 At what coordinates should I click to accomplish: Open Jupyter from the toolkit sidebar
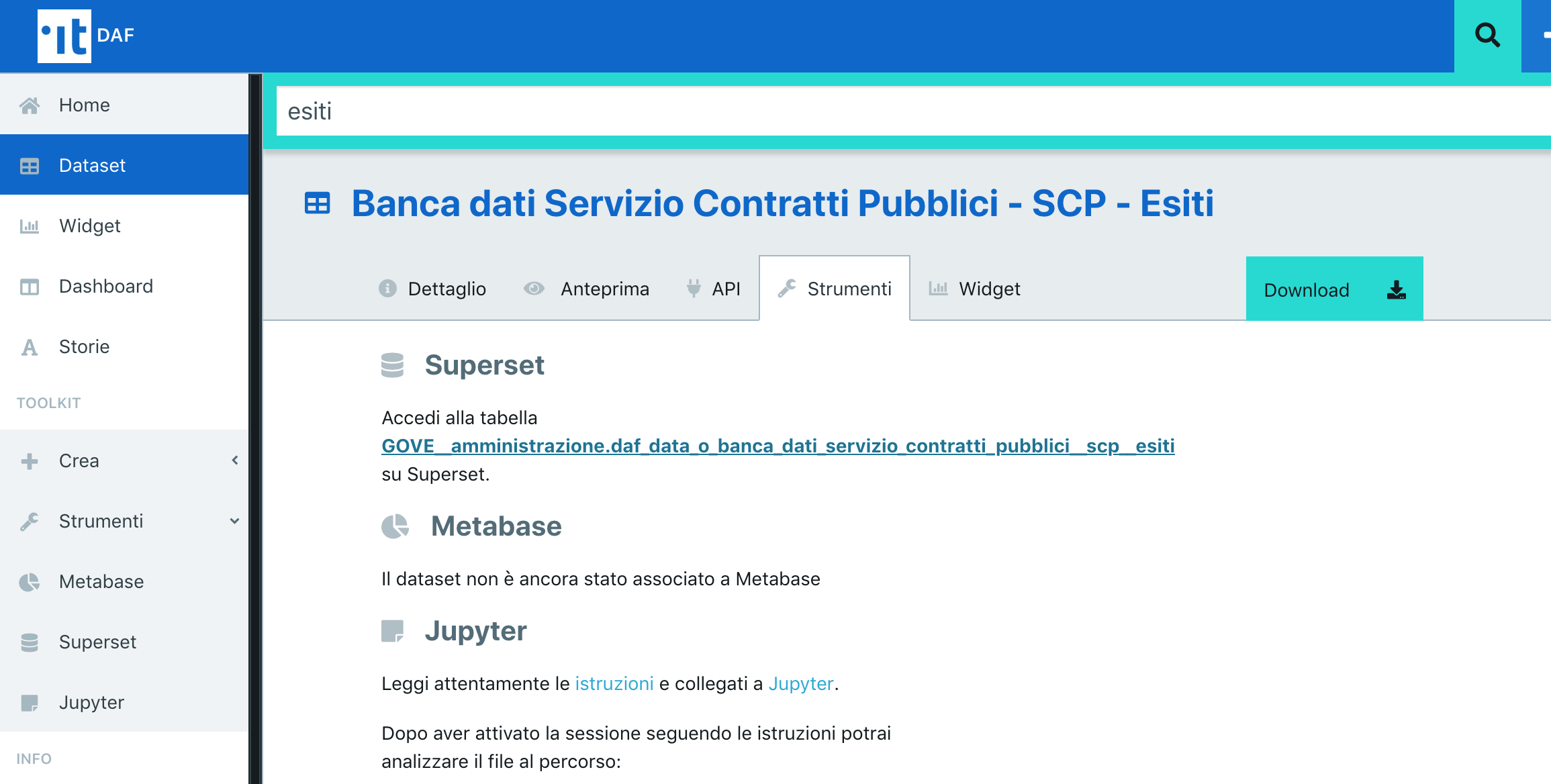coord(124,702)
